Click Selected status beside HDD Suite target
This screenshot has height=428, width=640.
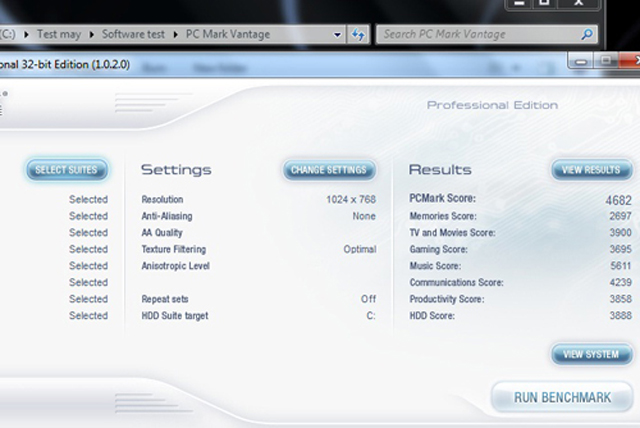tap(89, 316)
